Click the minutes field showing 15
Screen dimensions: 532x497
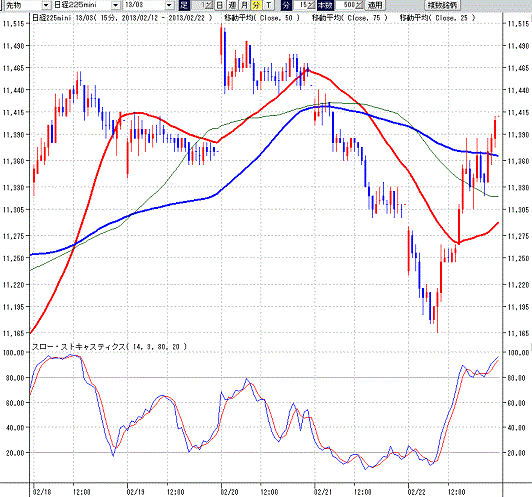(x=300, y=5)
